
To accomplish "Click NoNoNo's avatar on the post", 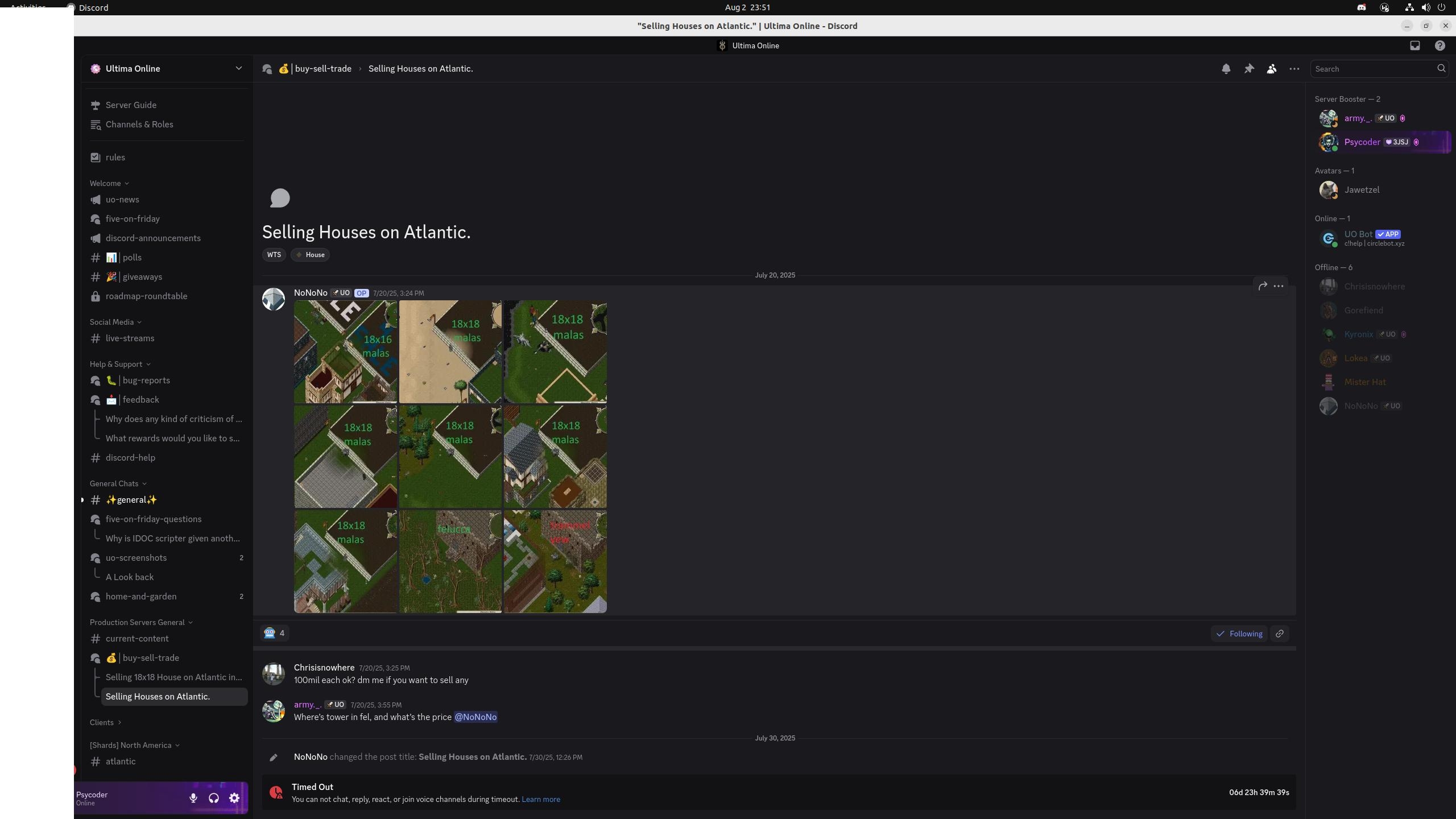I will [x=274, y=299].
